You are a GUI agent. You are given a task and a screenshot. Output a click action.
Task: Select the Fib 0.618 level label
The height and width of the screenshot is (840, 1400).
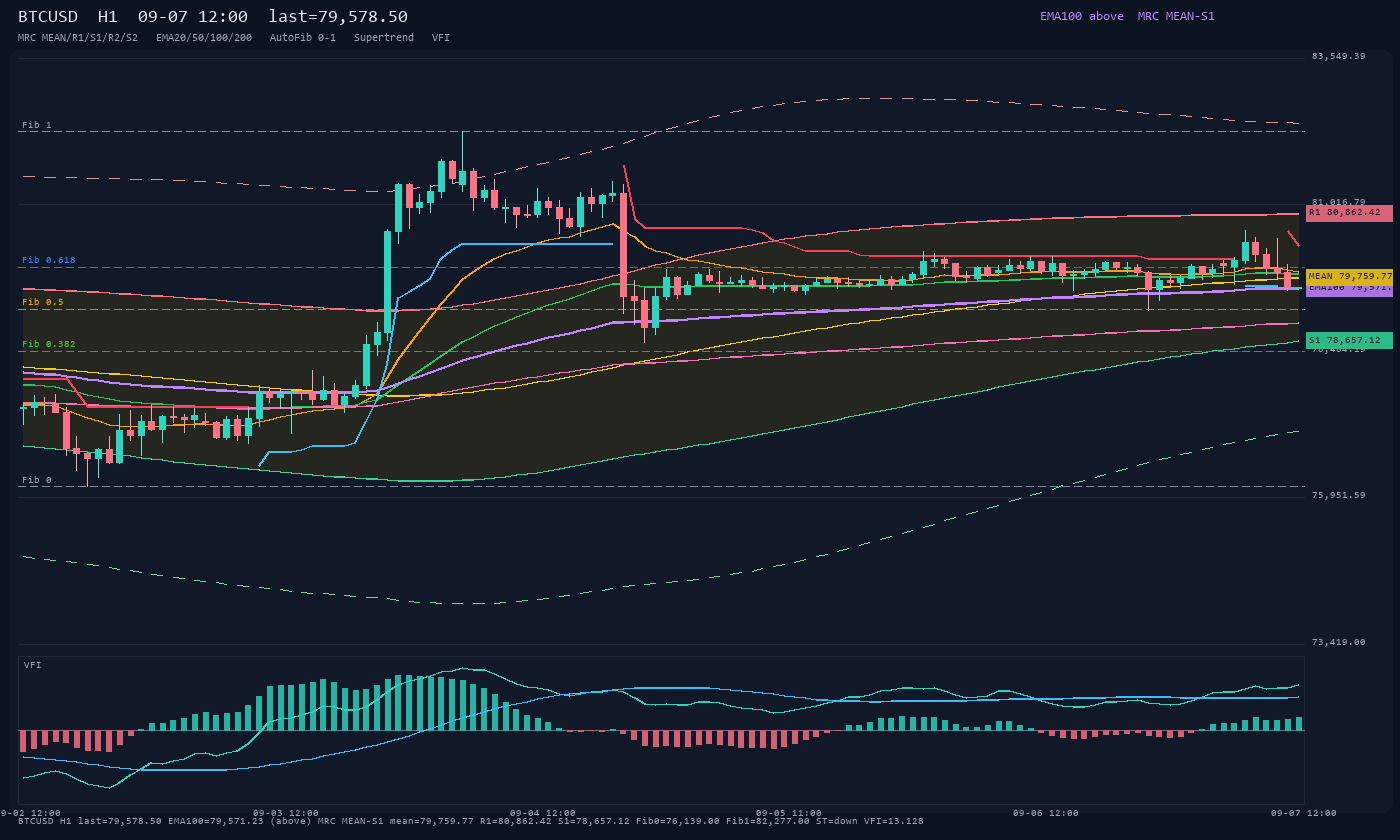pyautogui.click(x=49, y=260)
